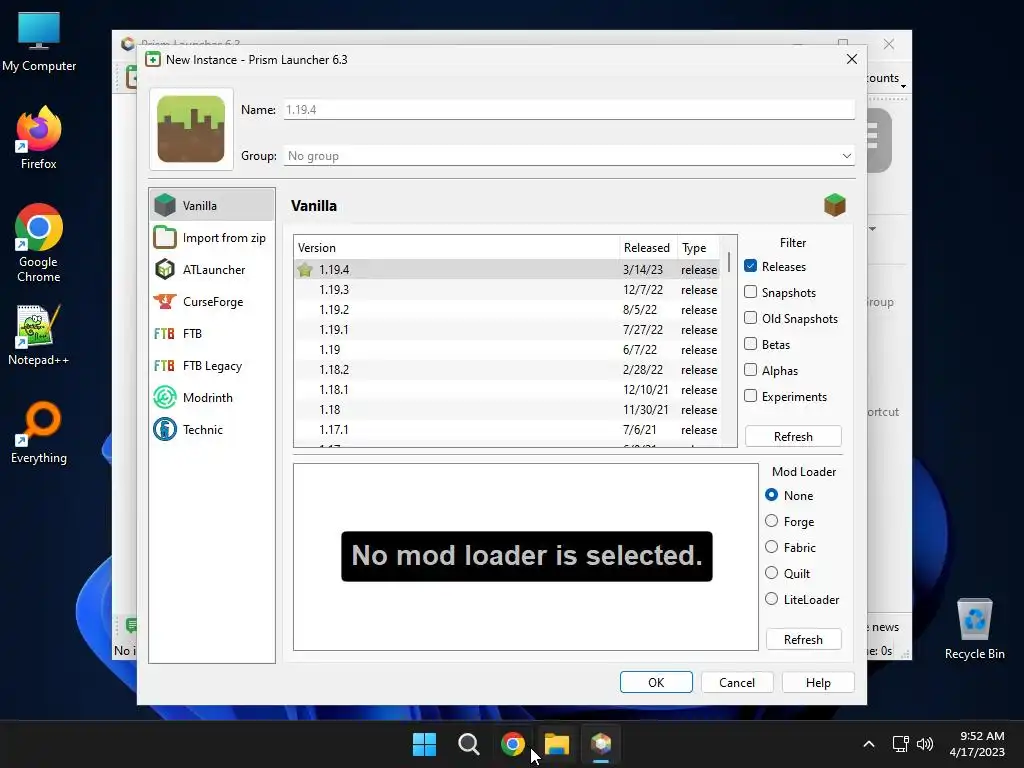Select the FTB source
The width and height of the screenshot is (1024, 768).
[x=212, y=334]
